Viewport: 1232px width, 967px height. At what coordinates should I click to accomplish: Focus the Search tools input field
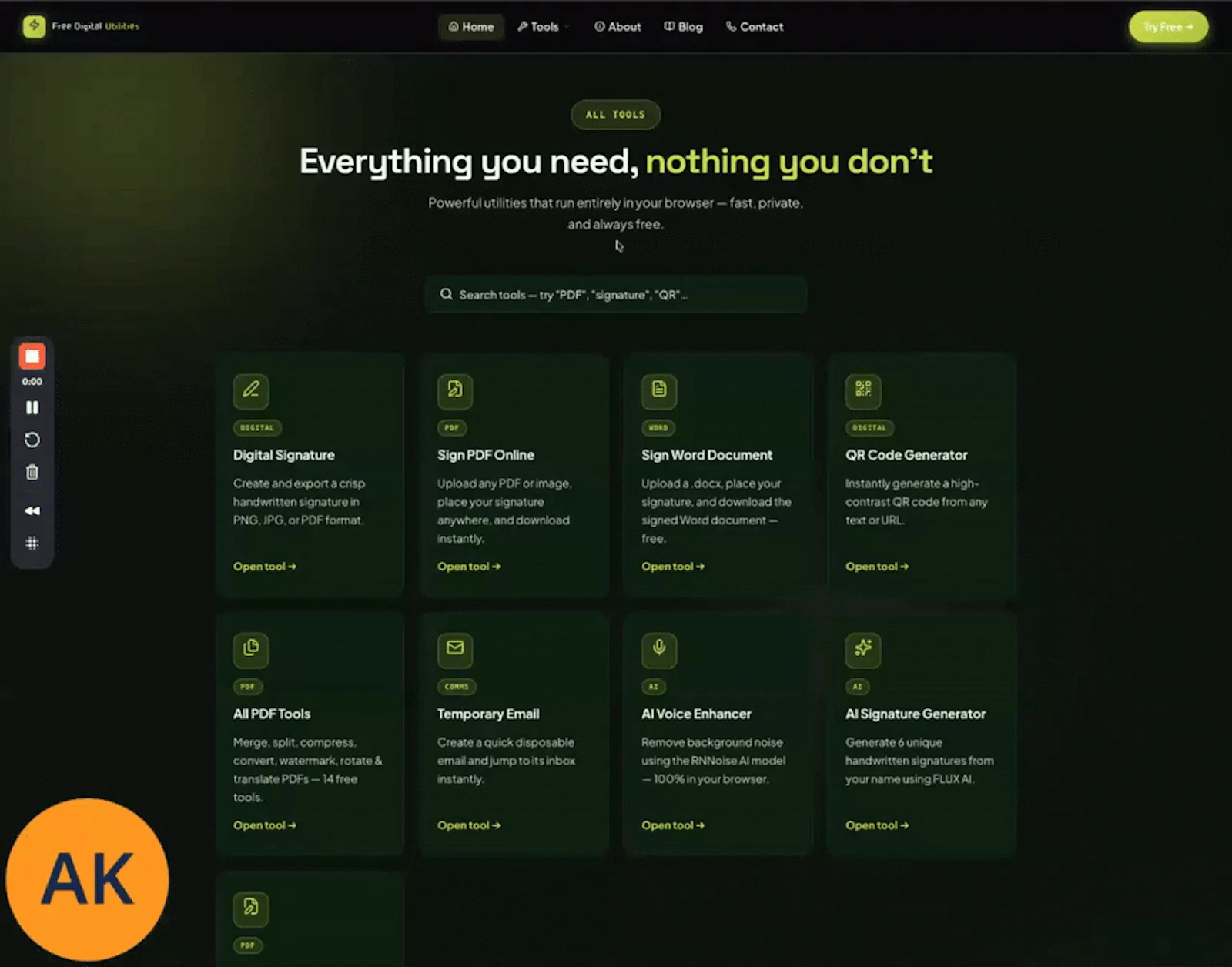[615, 294]
